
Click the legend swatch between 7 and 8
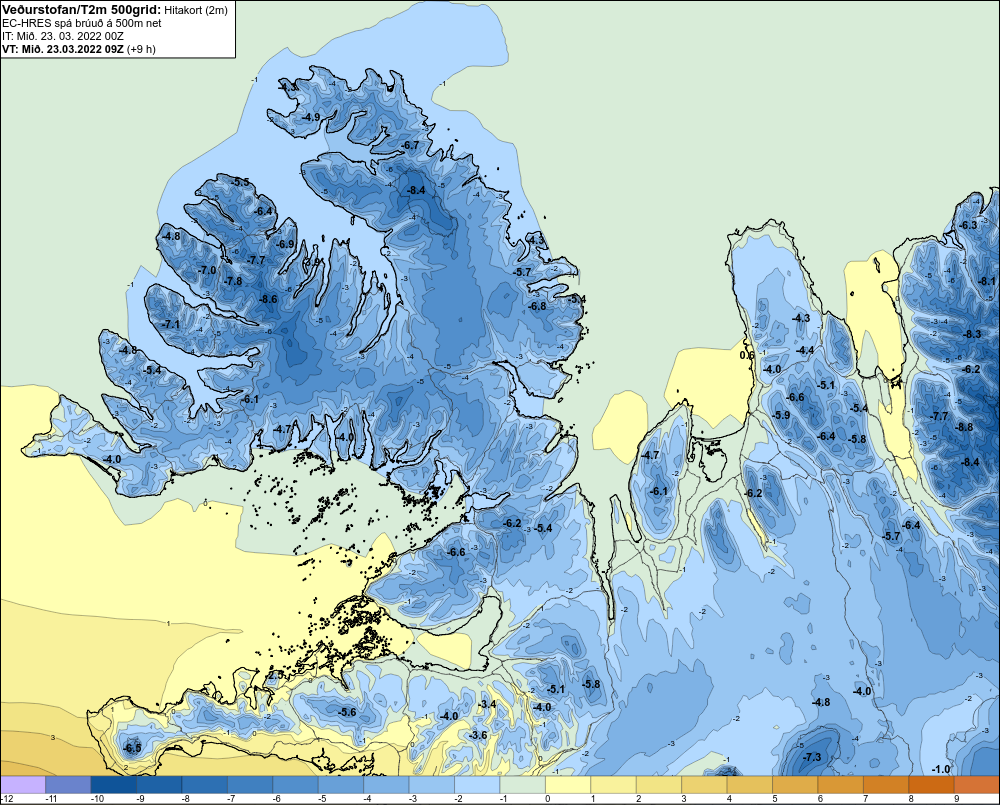click(886, 784)
